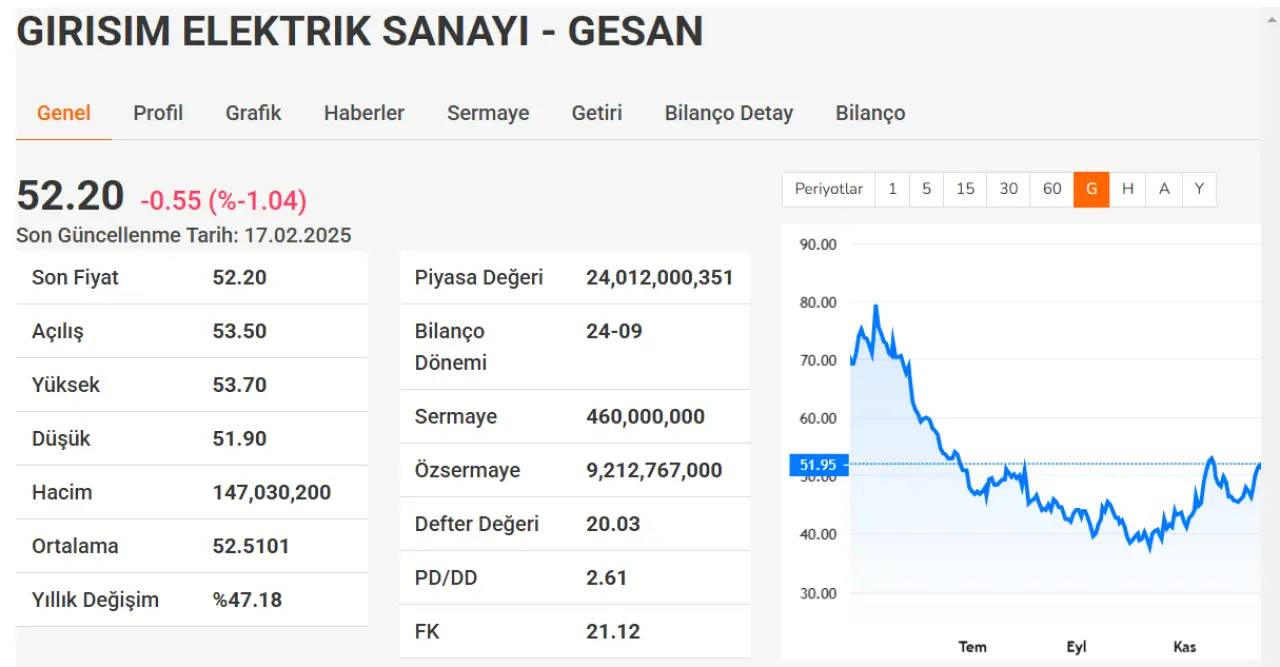Open the Haberler tab
The width and height of the screenshot is (1280, 667).
click(364, 113)
